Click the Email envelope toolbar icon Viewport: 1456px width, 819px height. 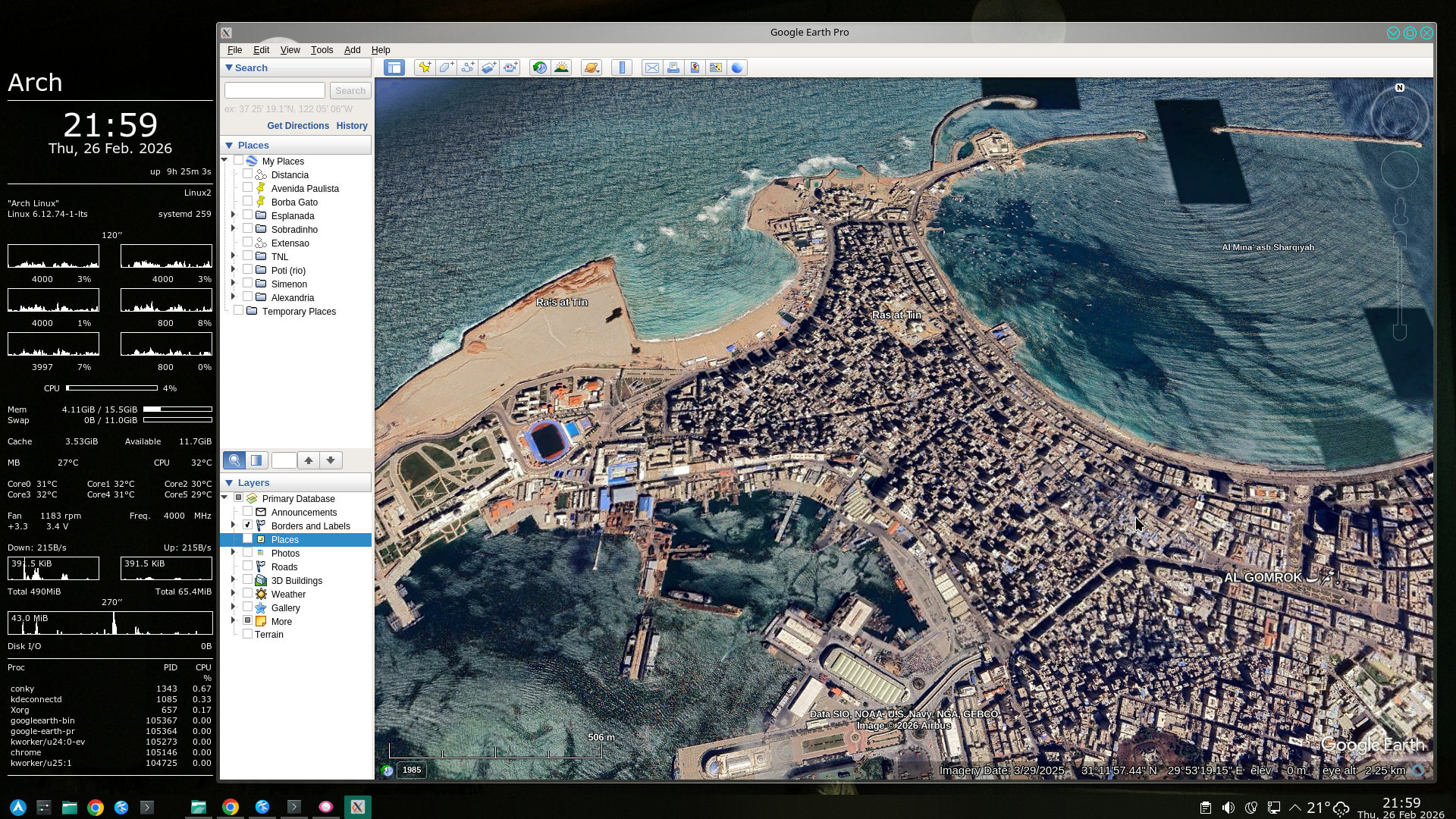point(651,67)
